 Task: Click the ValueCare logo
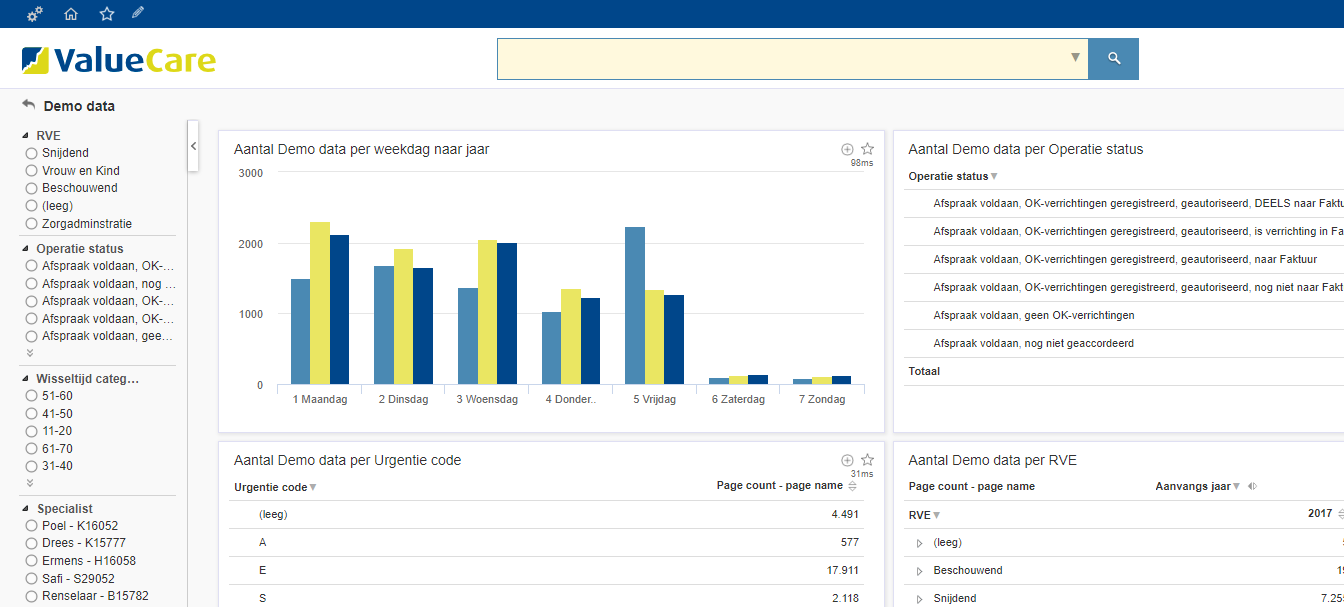[118, 60]
